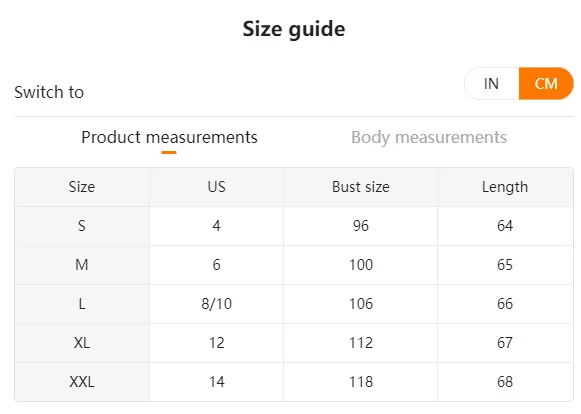
Task: Click the 8/10 US size cell
Action: pyautogui.click(x=216, y=304)
